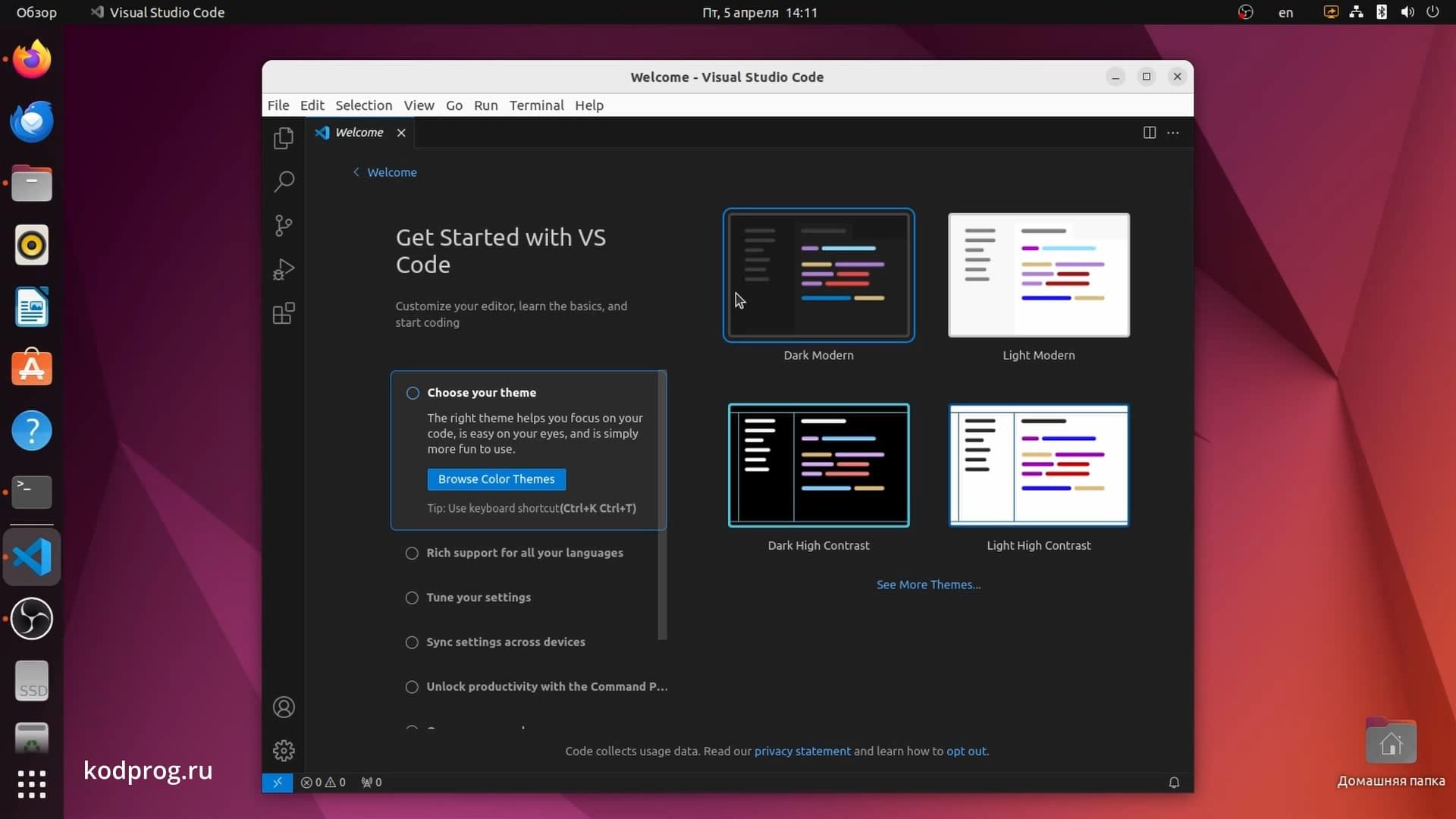Open OBS Studio from the dock

point(32,619)
